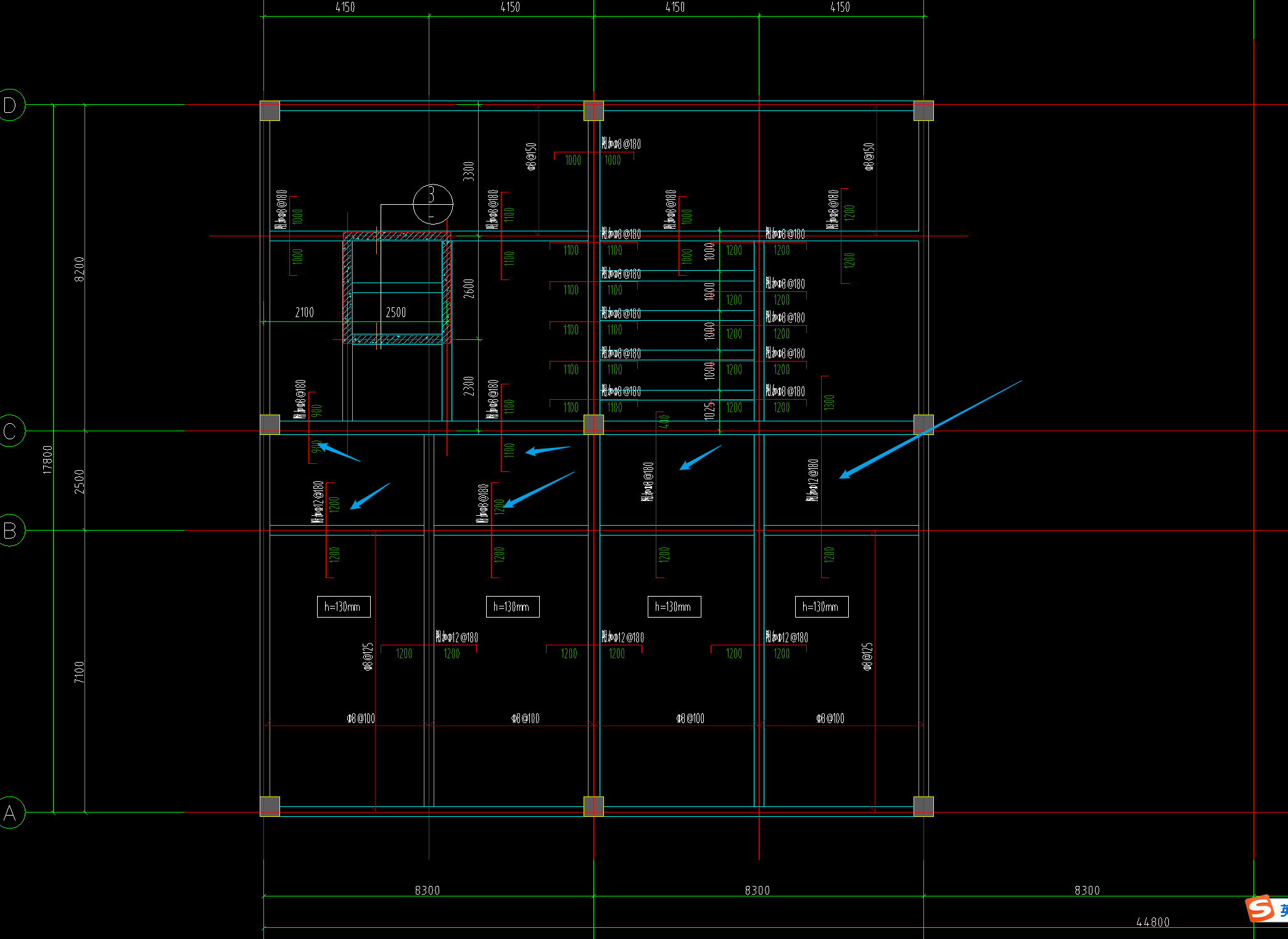Select the 17800 overall vertical dimension text
Viewport: 1288px width, 939px height.
(x=47, y=459)
